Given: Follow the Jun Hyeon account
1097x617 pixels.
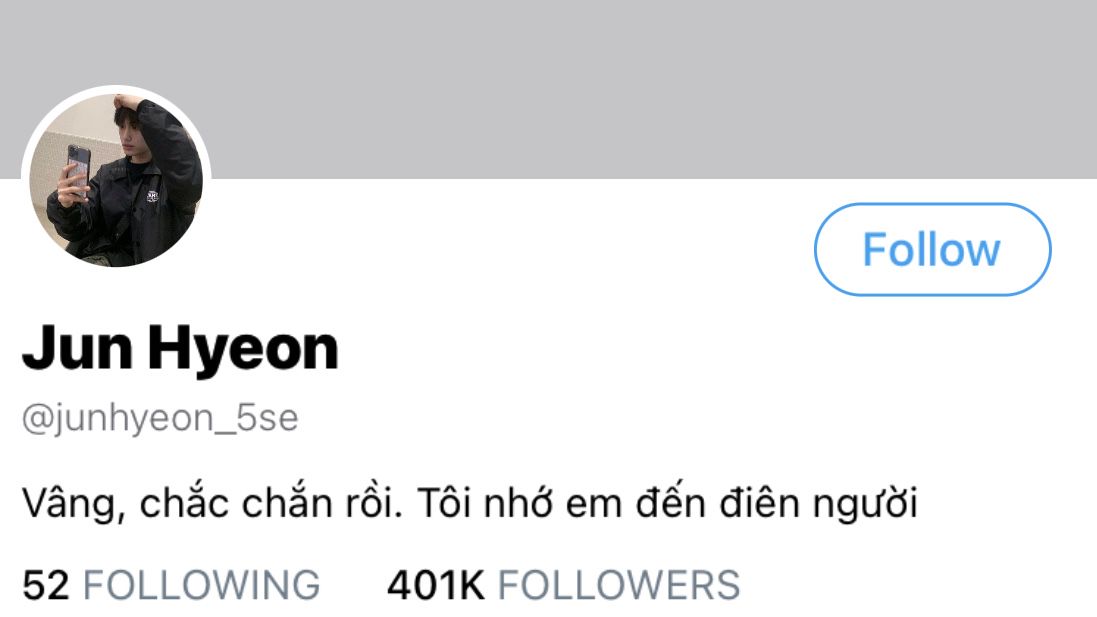Looking at the screenshot, I should click(x=933, y=250).
